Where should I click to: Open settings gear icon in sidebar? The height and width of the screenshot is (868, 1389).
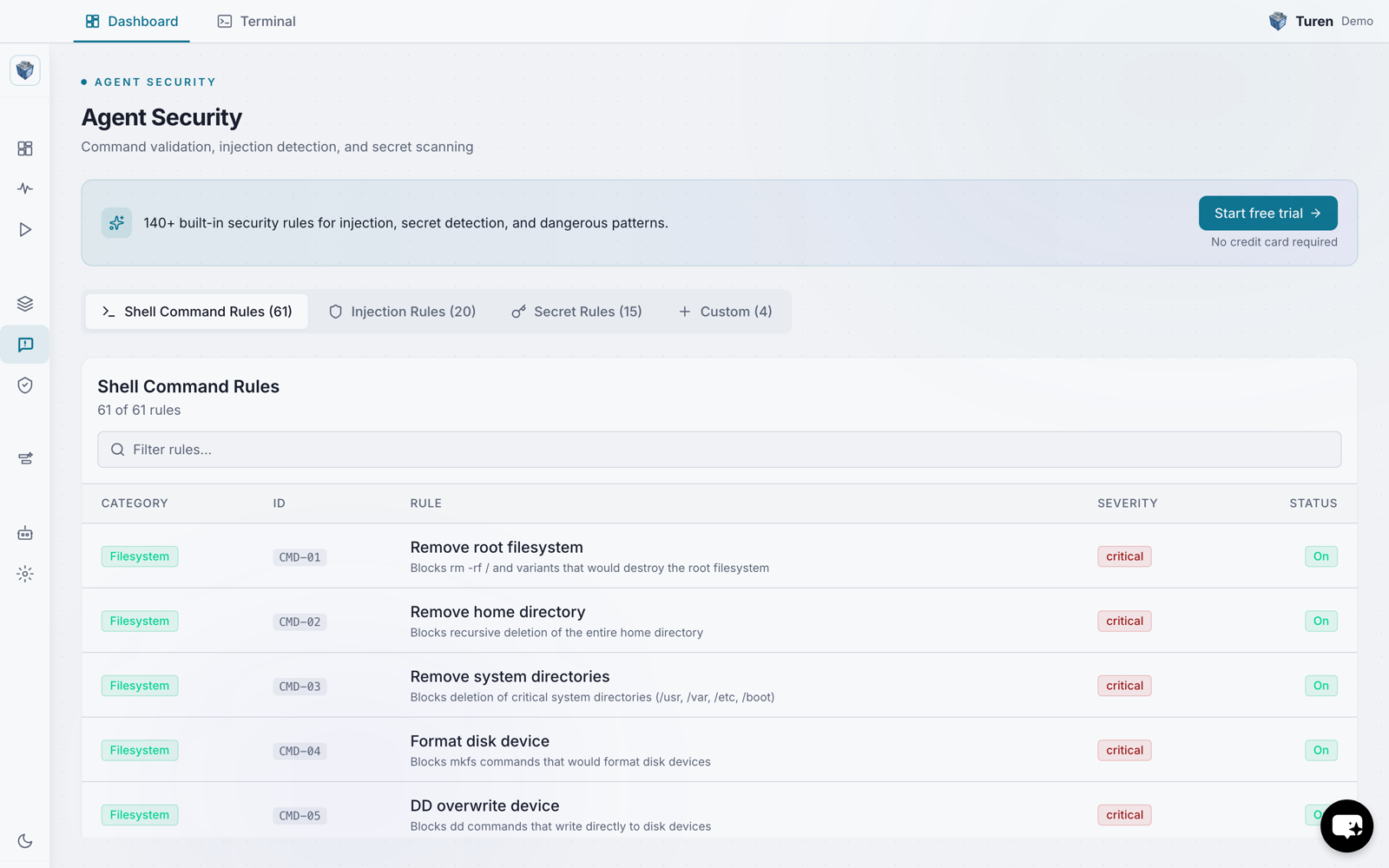tap(25, 574)
